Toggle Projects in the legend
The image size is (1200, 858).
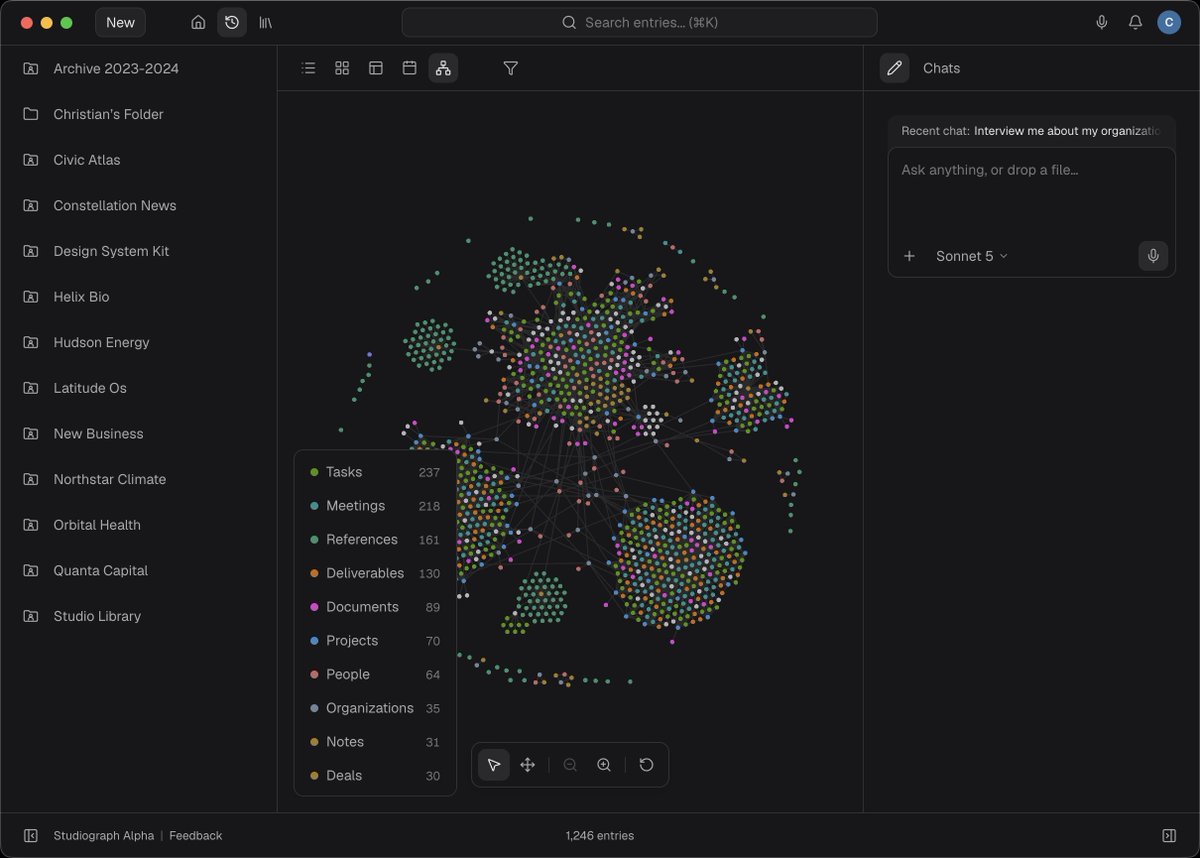(x=375, y=640)
